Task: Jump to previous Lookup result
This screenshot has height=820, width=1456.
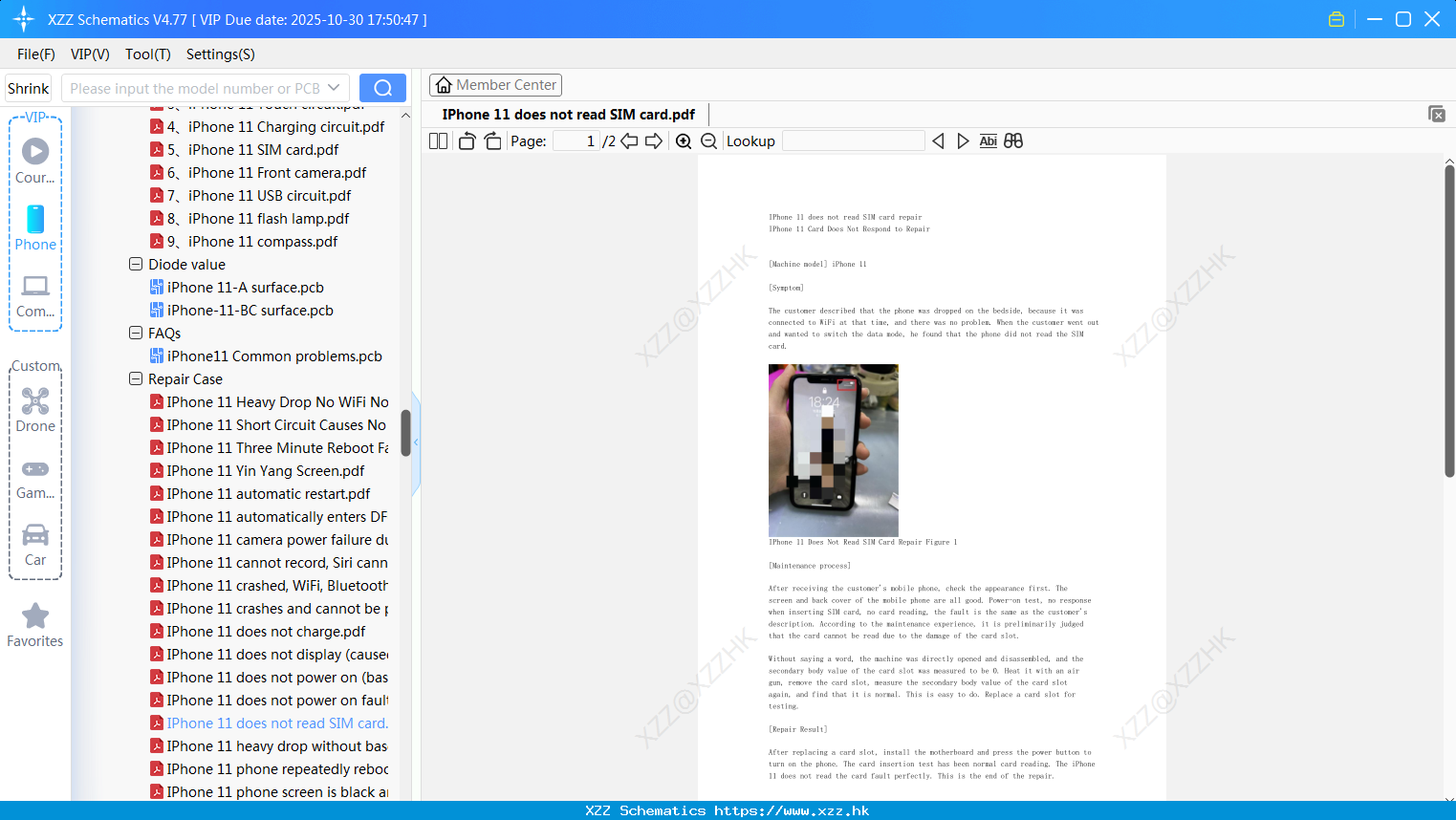Action: click(x=938, y=141)
